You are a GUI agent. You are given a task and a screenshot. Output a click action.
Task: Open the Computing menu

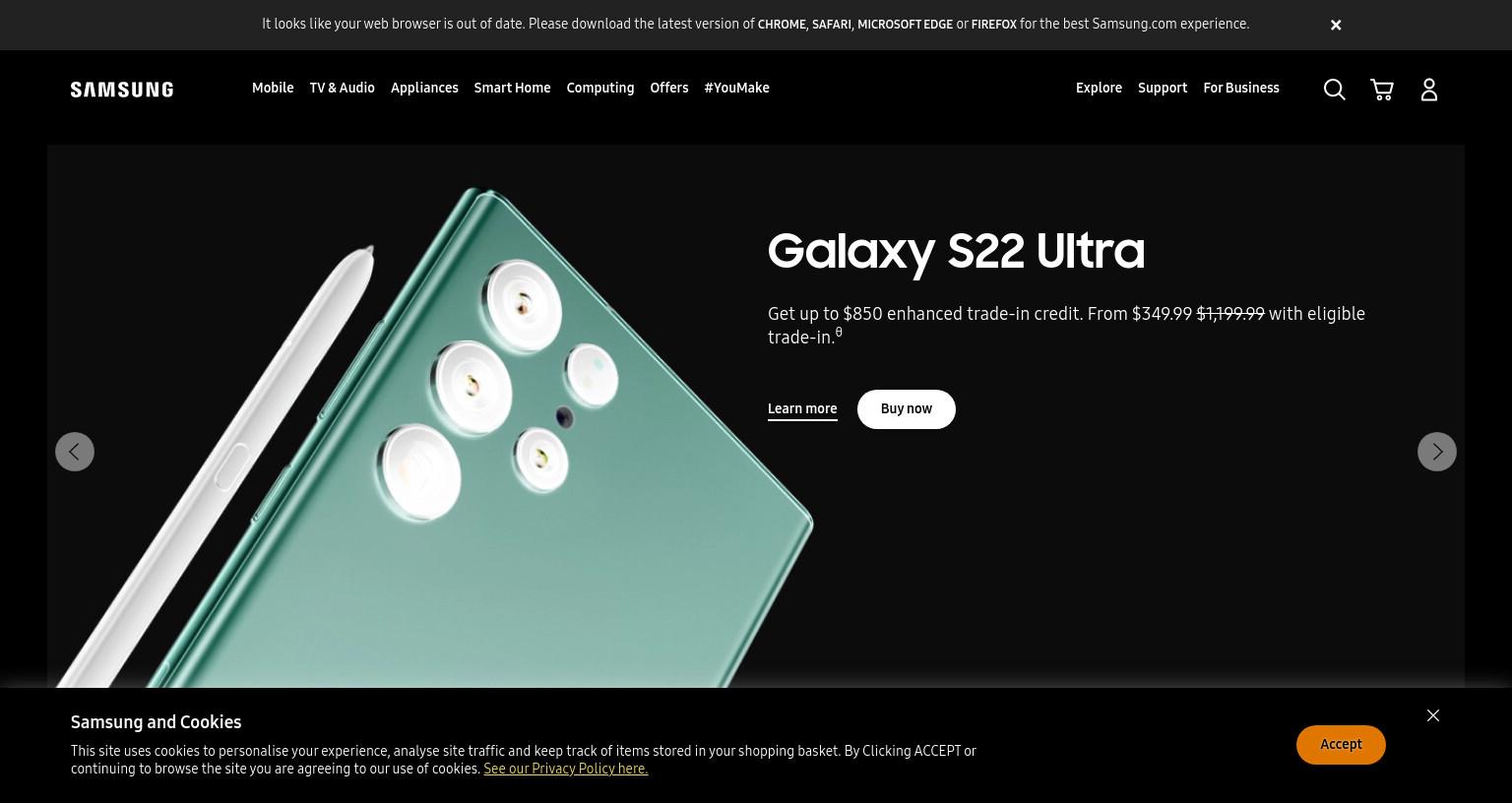pos(600,88)
